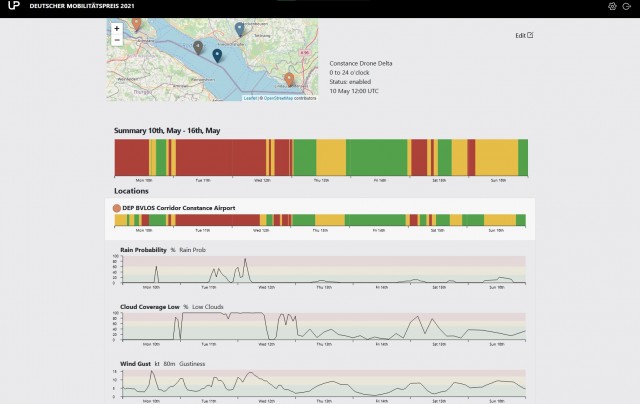Screen dimensions: 640x404
Task: Select the gray map marker on lake
Action: point(198,46)
